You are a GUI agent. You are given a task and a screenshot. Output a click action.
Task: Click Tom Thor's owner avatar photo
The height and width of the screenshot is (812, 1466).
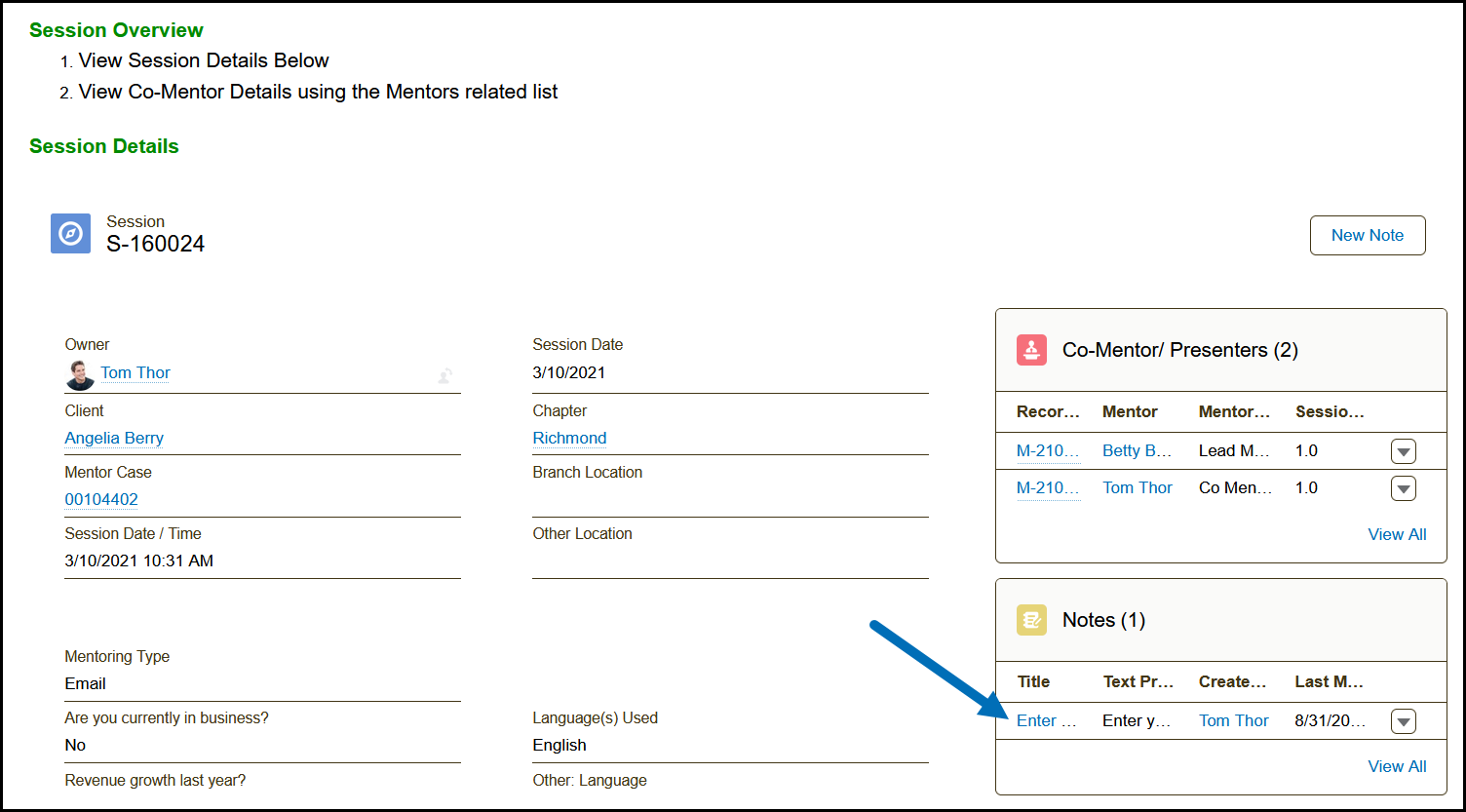point(80,374)
